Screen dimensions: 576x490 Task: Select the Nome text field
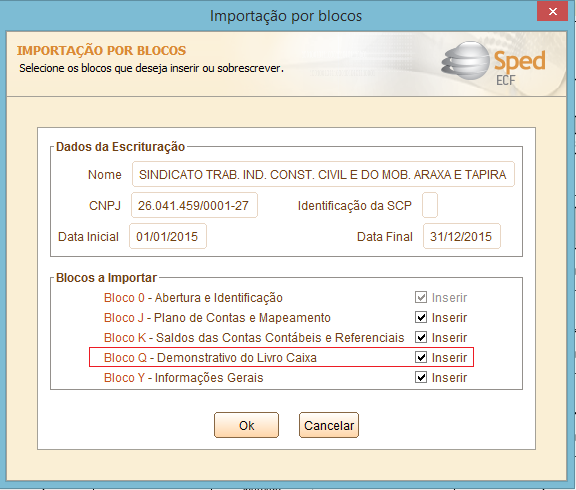[x=323, y=174]
